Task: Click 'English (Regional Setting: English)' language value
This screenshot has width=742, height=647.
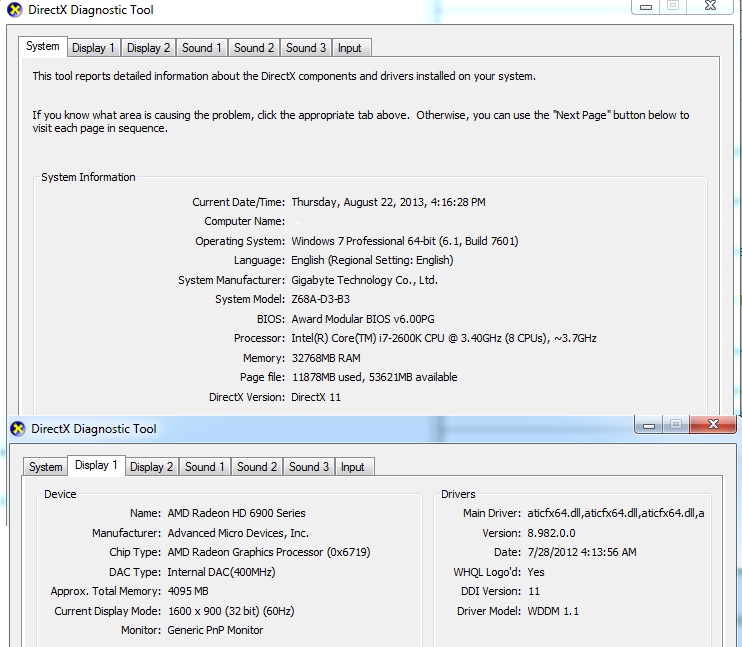Action: [x=372, y=260]
